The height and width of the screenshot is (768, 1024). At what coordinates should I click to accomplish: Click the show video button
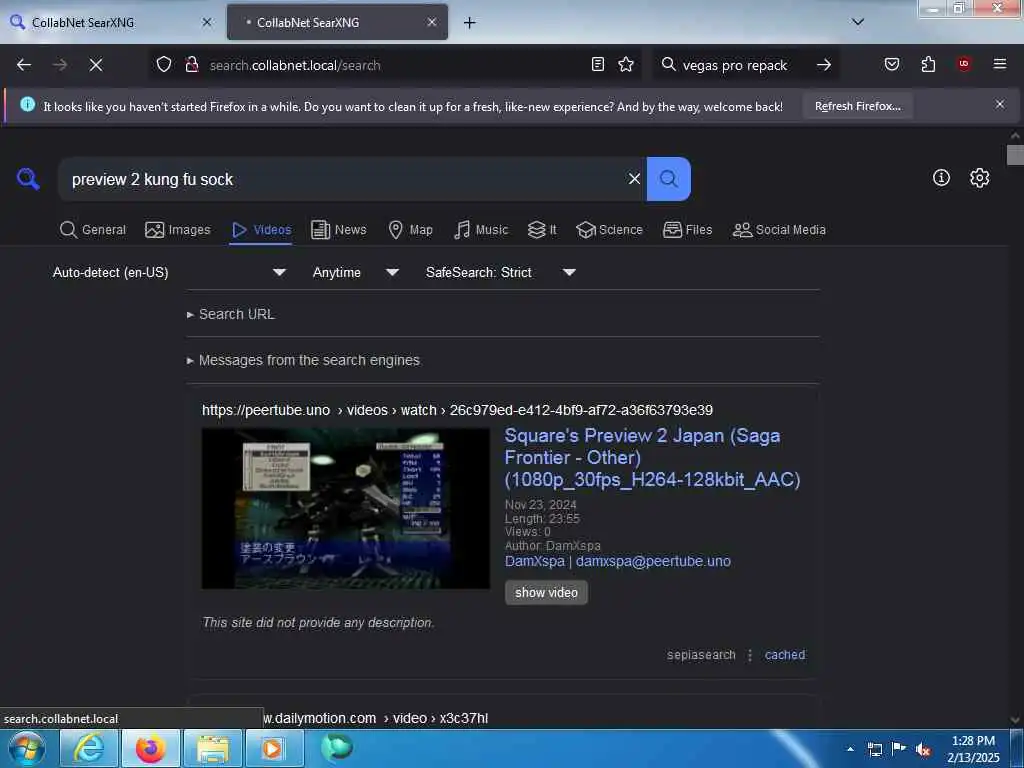[546, 592]
